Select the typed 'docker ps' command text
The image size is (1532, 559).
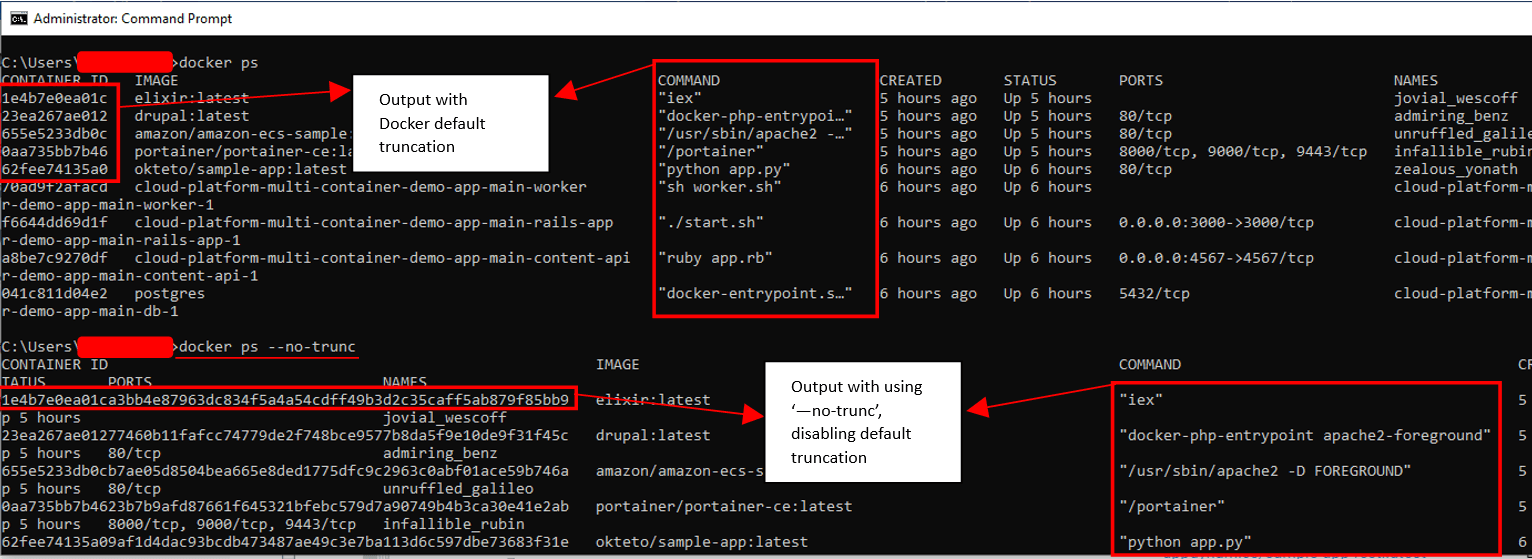(x=218, y=63)
